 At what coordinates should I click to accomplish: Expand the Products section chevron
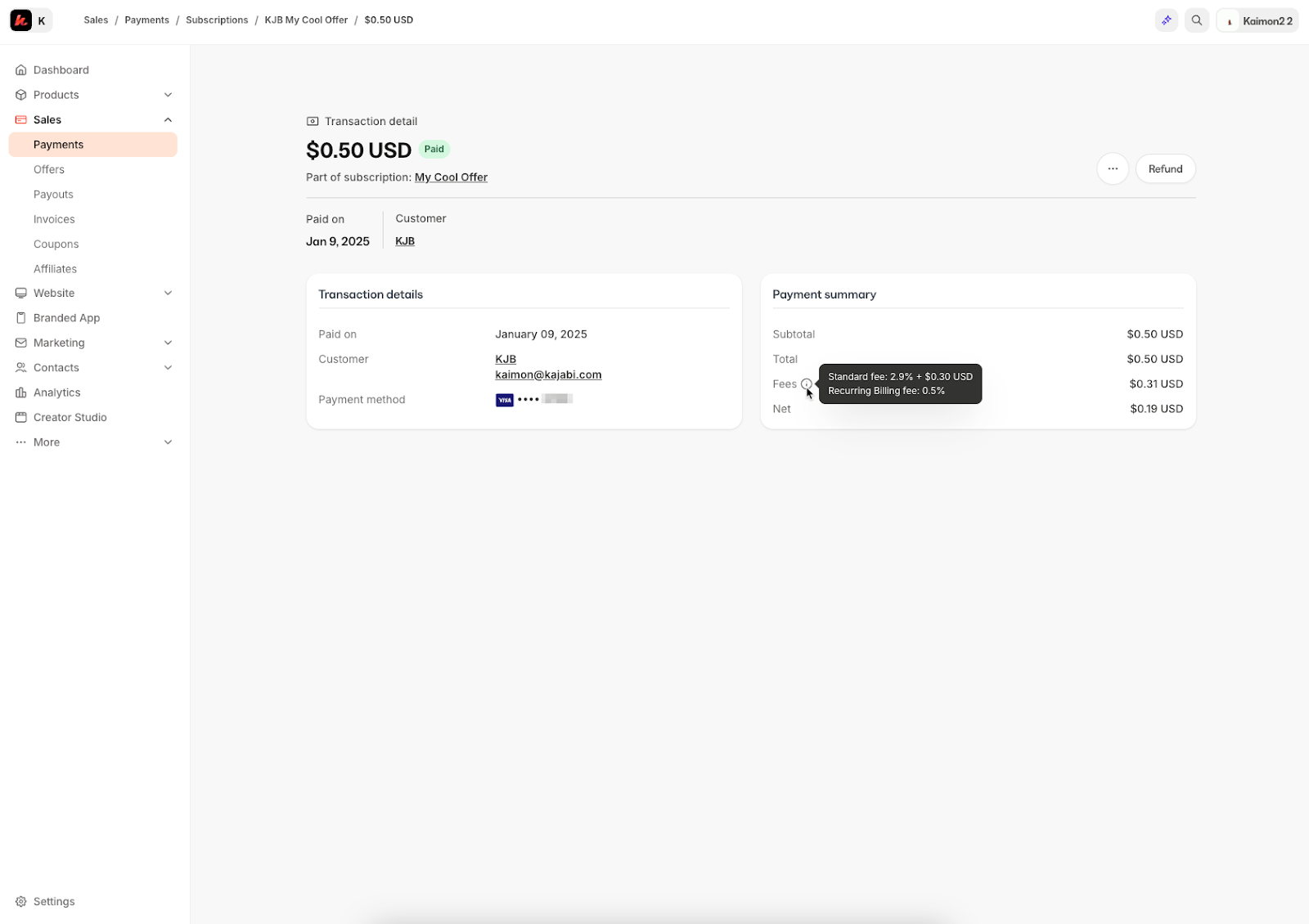pos(168,95)
